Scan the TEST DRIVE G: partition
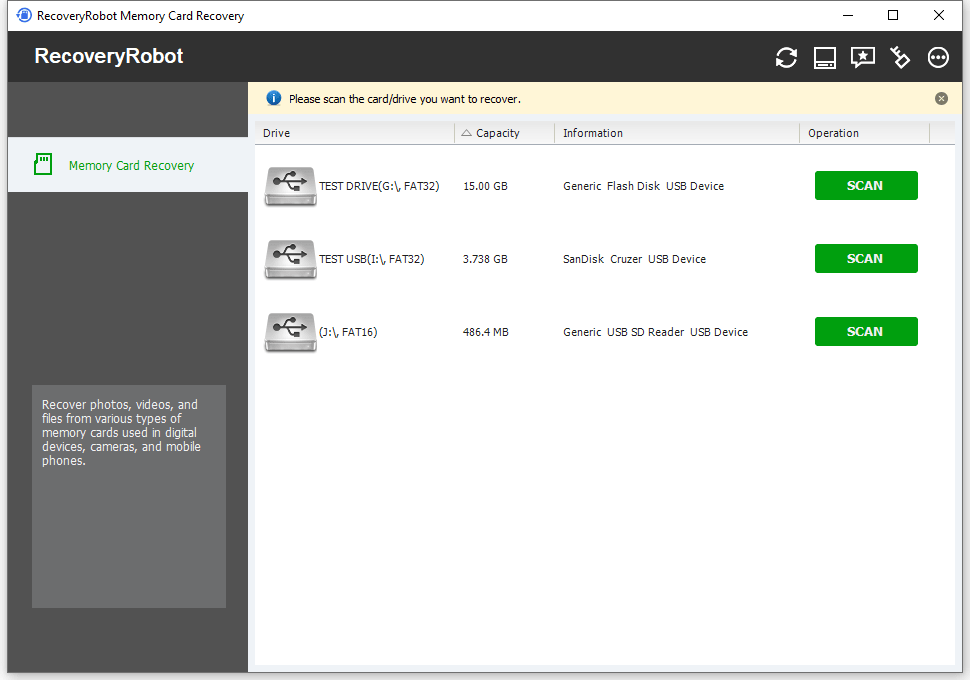The width and height of the screenshot is (970, 680). coord(866,185)
